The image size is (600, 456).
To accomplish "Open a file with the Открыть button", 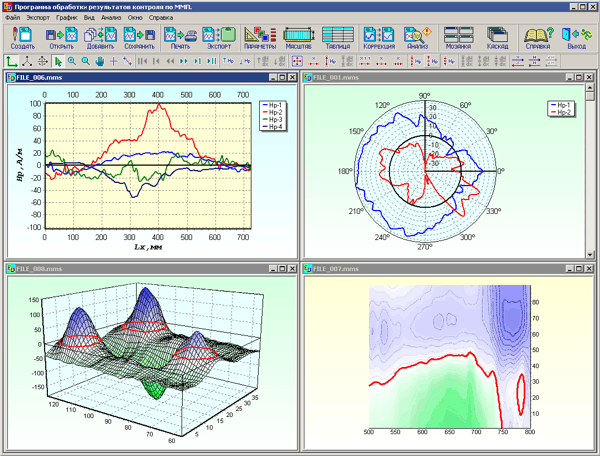I will (x=60, y=39).
